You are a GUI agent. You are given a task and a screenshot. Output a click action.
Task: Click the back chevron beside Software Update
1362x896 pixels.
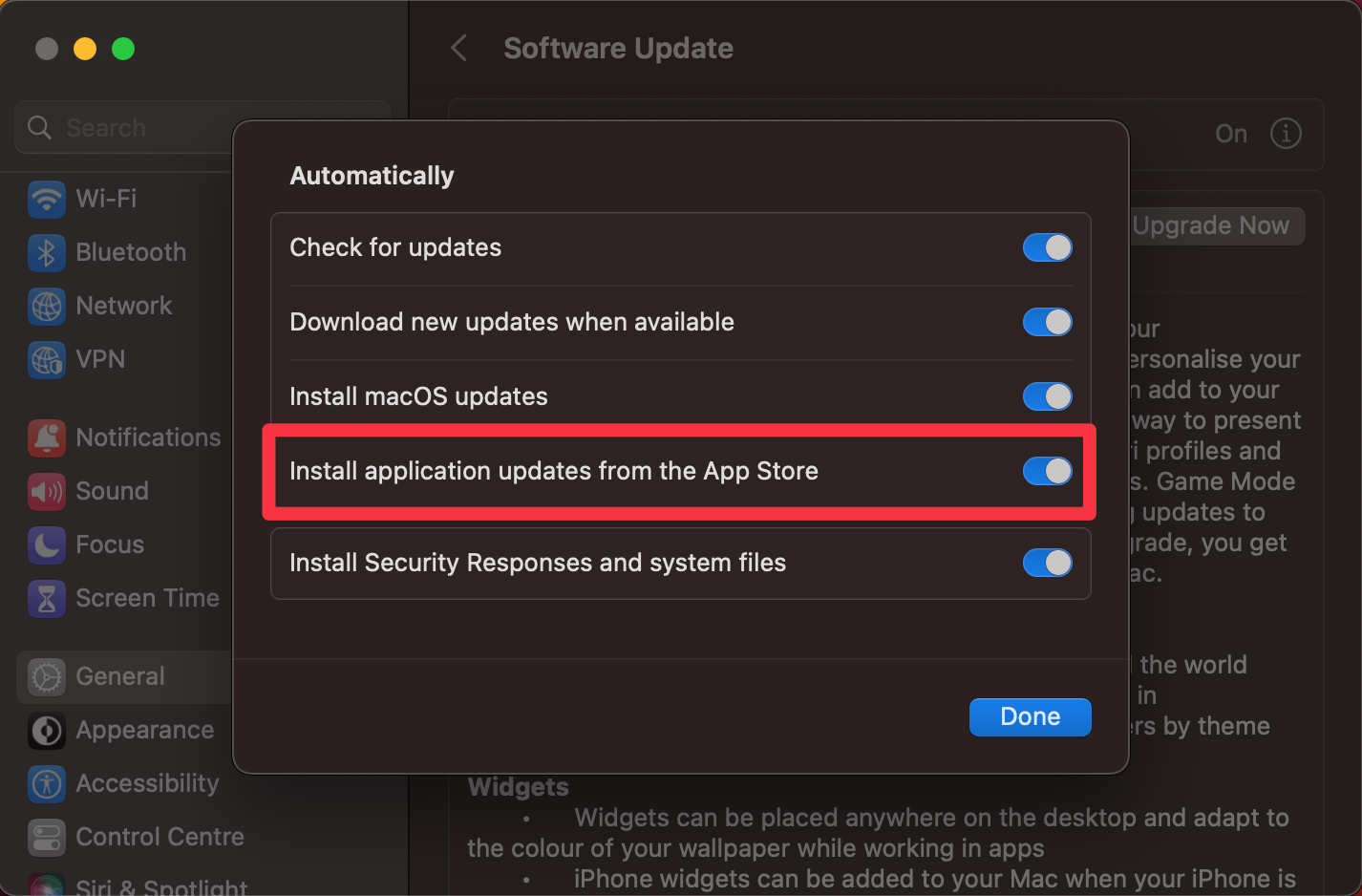458,48
